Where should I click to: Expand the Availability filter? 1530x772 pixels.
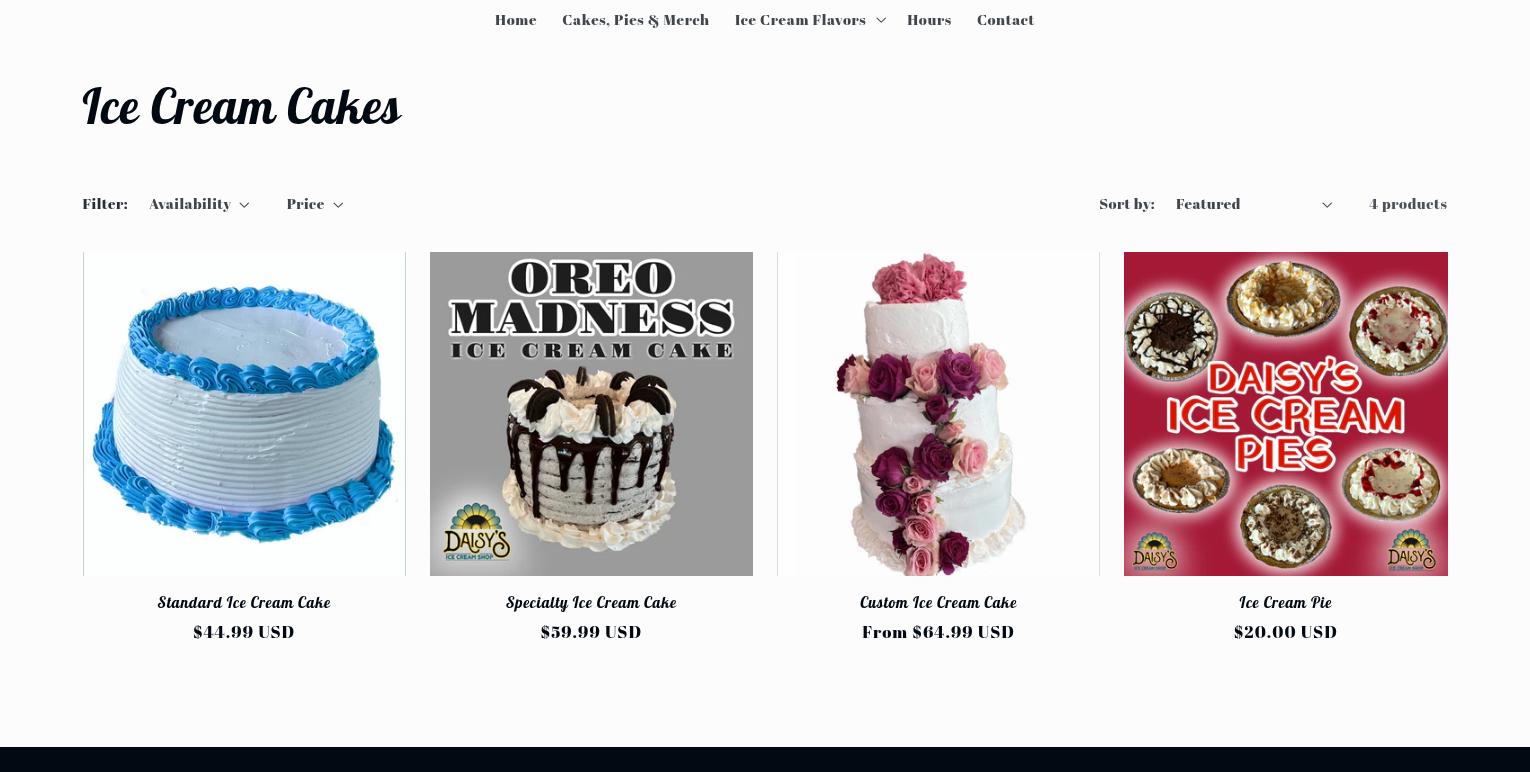199,204
